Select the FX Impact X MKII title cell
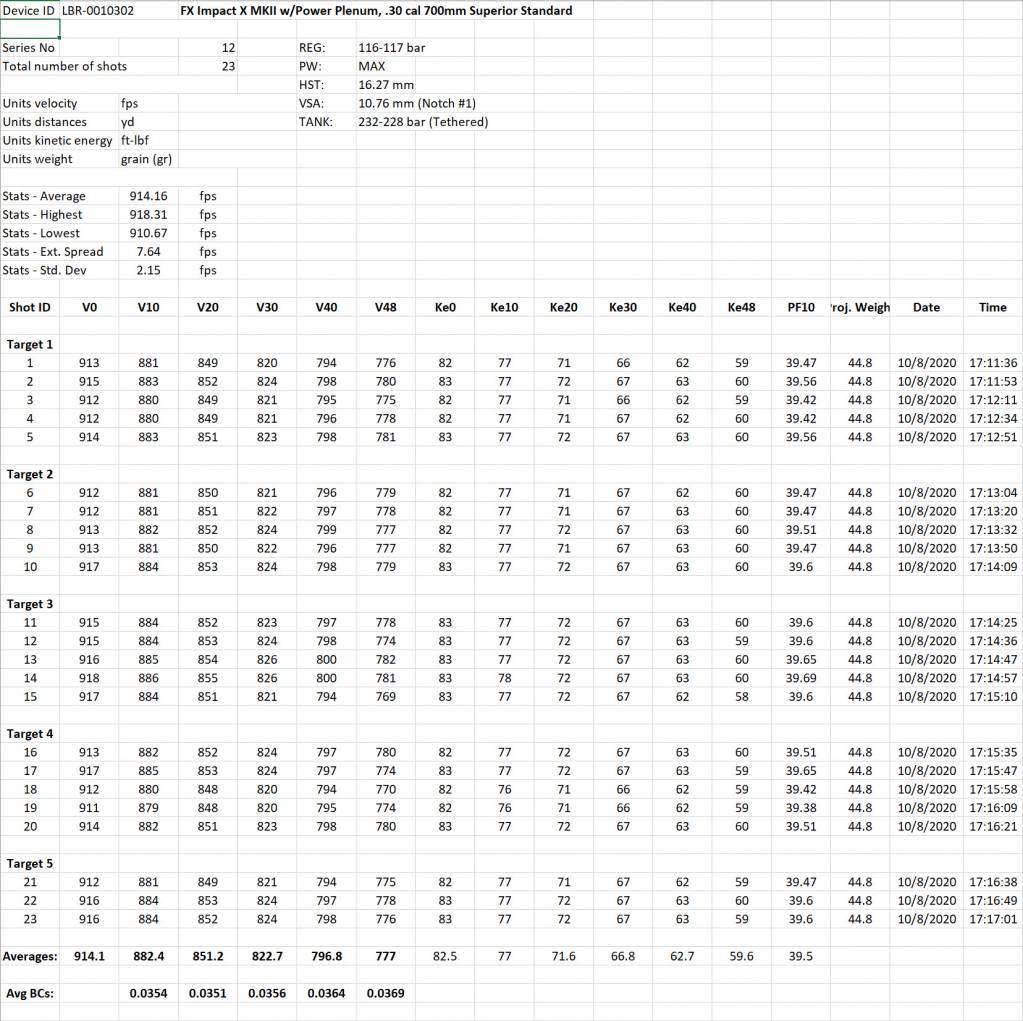Image resolution: width=1023 pixels, height=1021 pixels. click(x=376, y=10)
